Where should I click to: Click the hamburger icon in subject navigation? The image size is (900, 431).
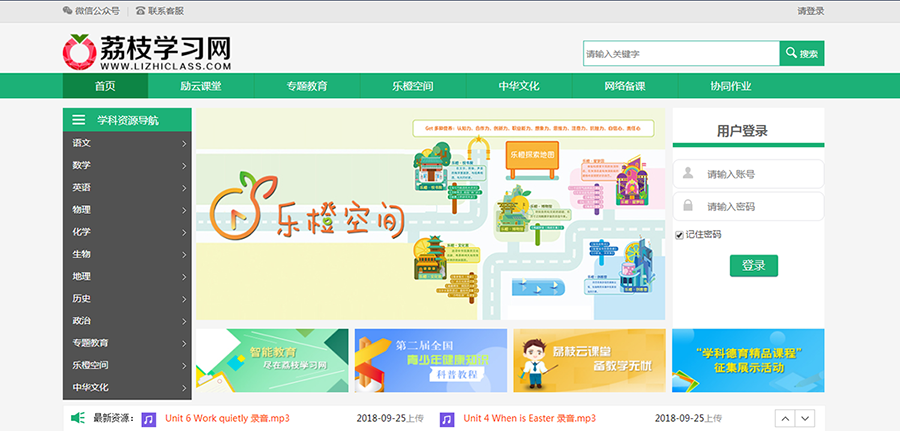pos(78,120)
